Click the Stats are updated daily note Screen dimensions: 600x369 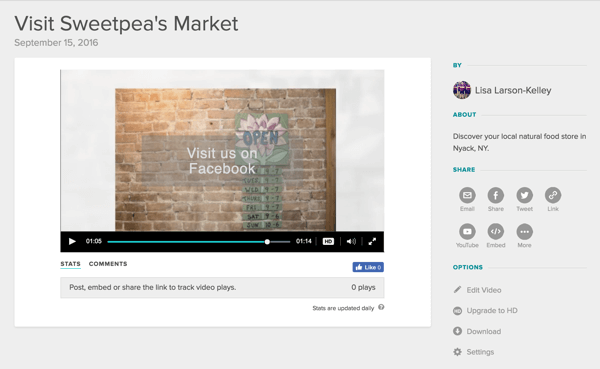click(x=343, y=308)
